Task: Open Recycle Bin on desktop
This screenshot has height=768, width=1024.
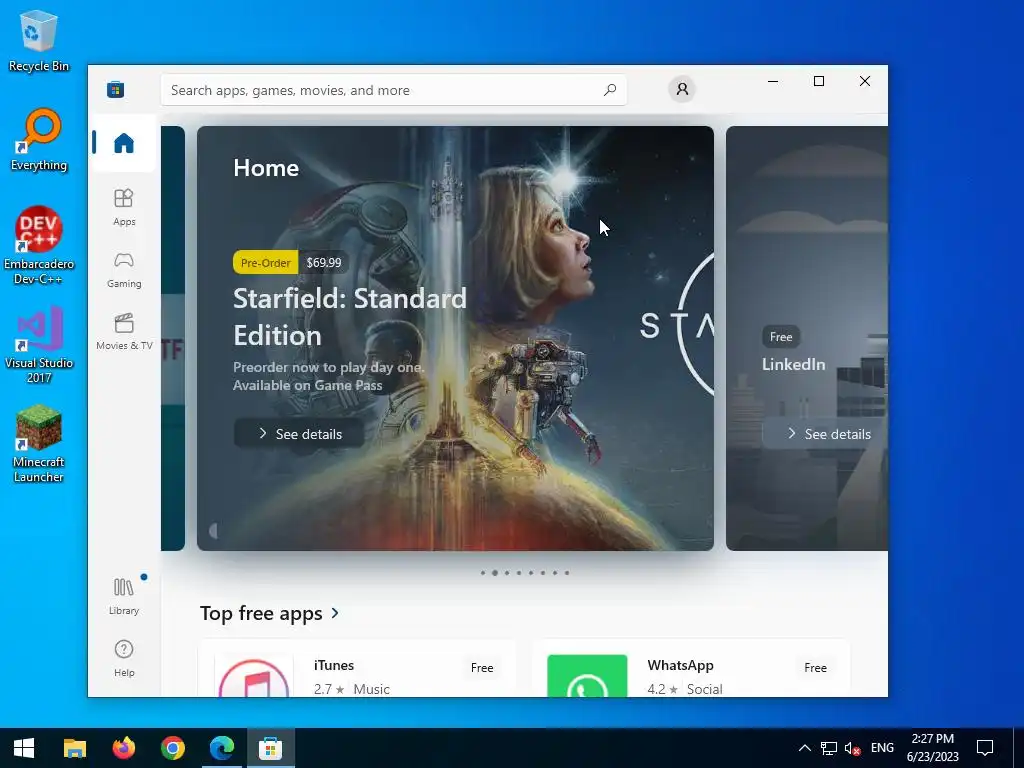Action: pyautogui.click(x=39, y=40)
